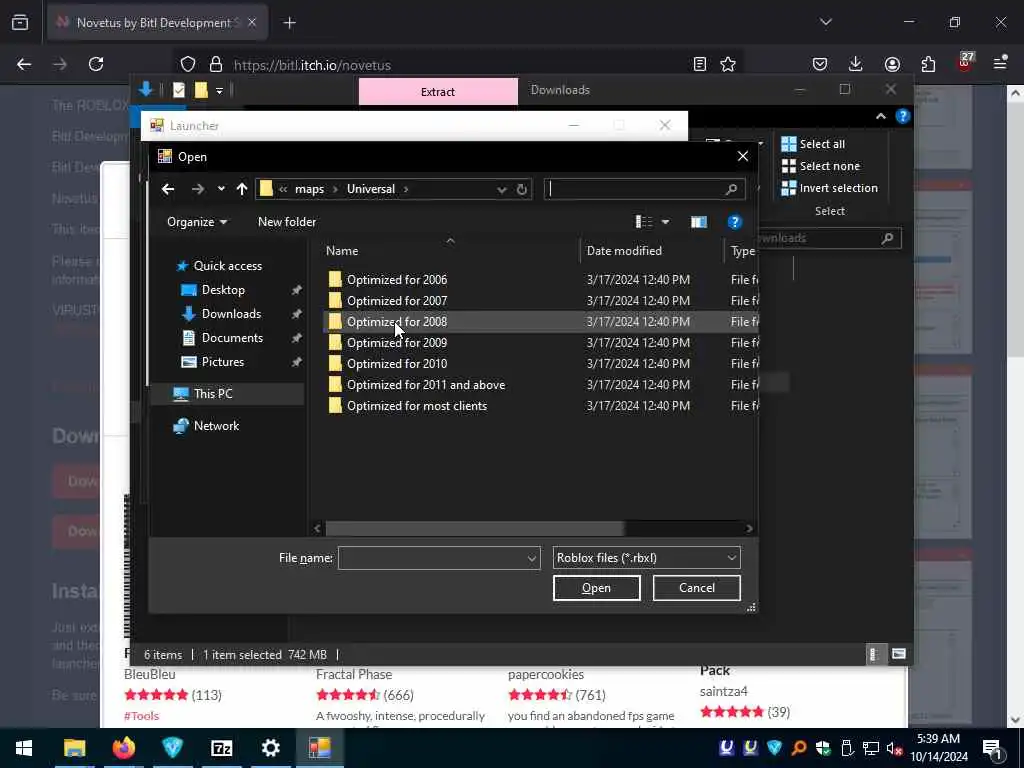Open the view options dropdown arrow
The width and height of the screenshot is (1024, 768).
pyautogui.click(x=665, y=222)
